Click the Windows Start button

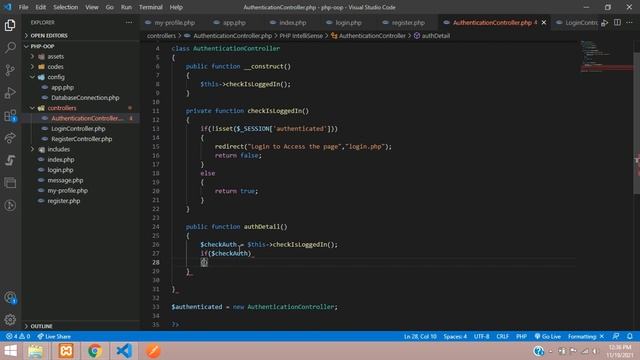(x=10, y=351)
